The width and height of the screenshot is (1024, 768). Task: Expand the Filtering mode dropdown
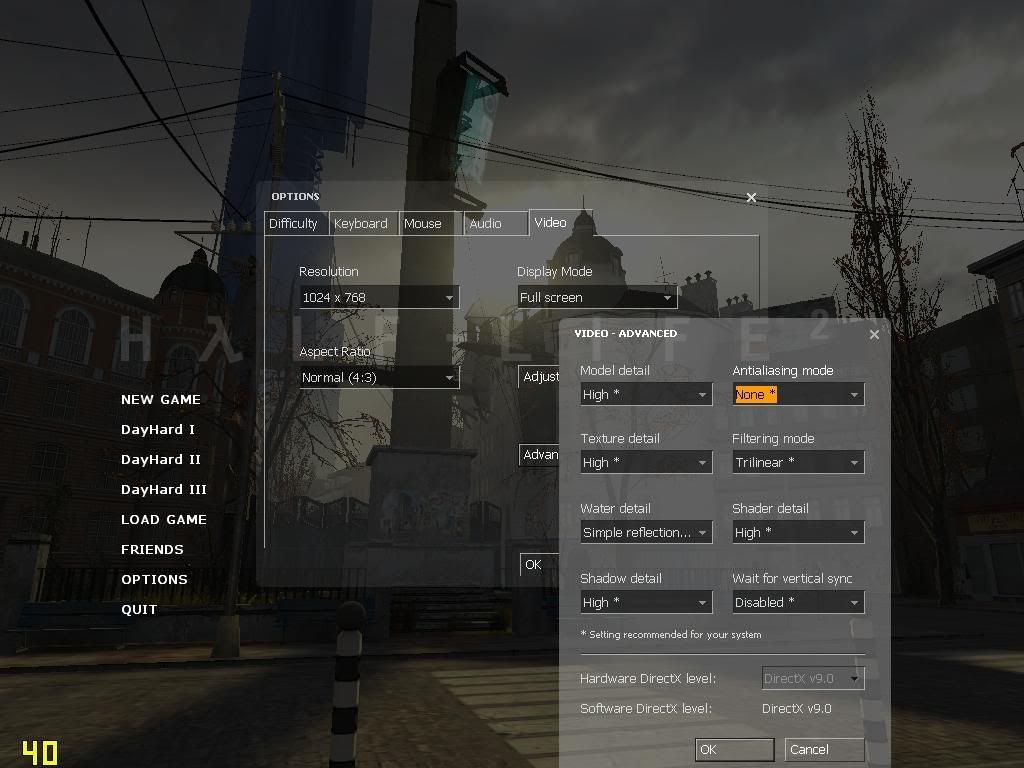point(798,462)
